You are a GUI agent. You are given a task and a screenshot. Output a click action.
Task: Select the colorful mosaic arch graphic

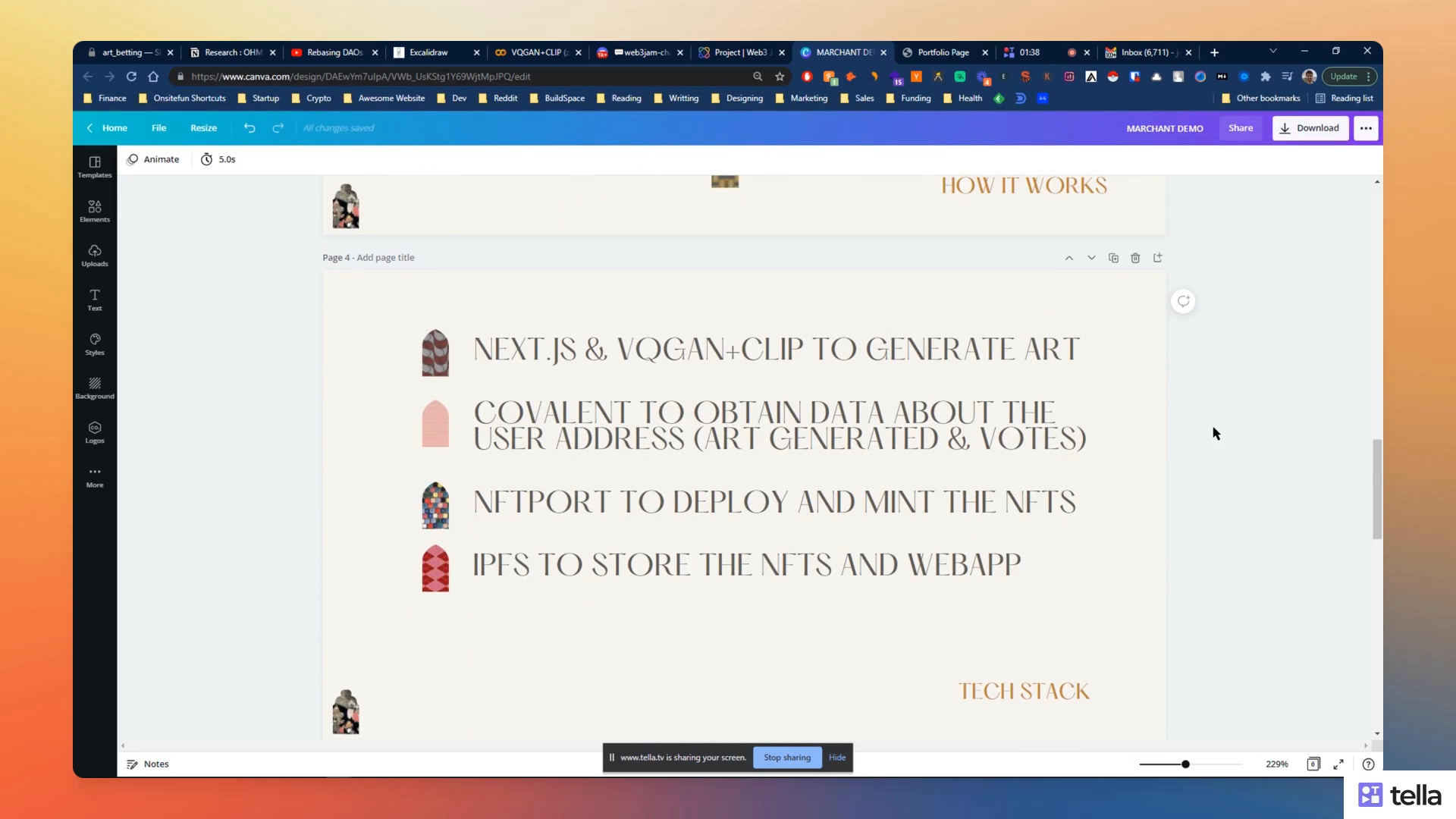click(435, 505)
